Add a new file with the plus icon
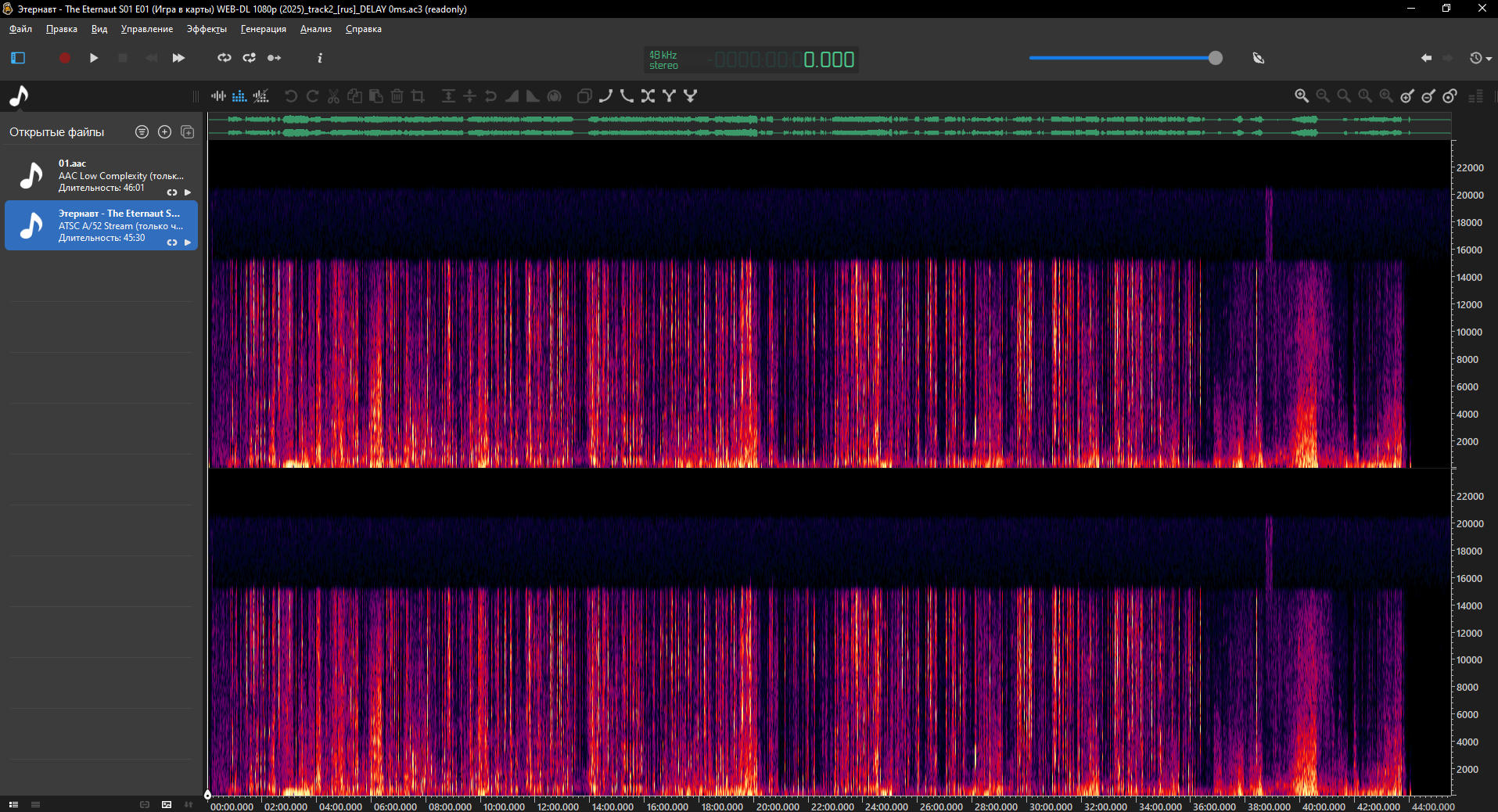Viewport: 1498px width, 812px height. [164, 132]
